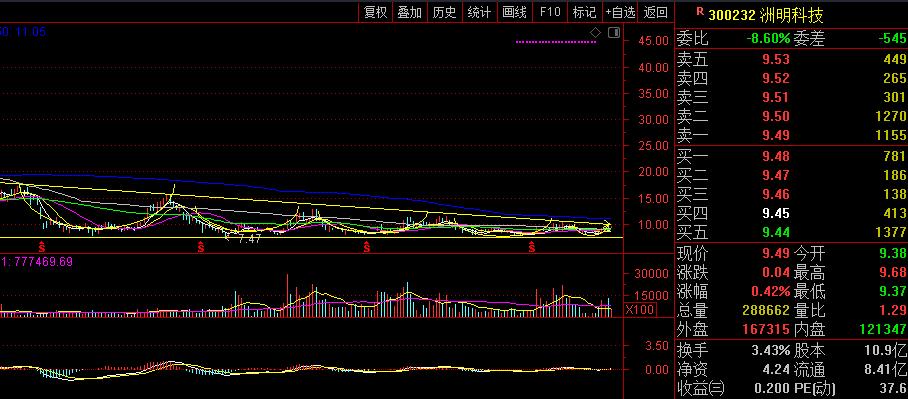Viewport: 908px width, 399px height.
Task: Click the third red S marker under the chart
Action: click(x=366, y=247)
